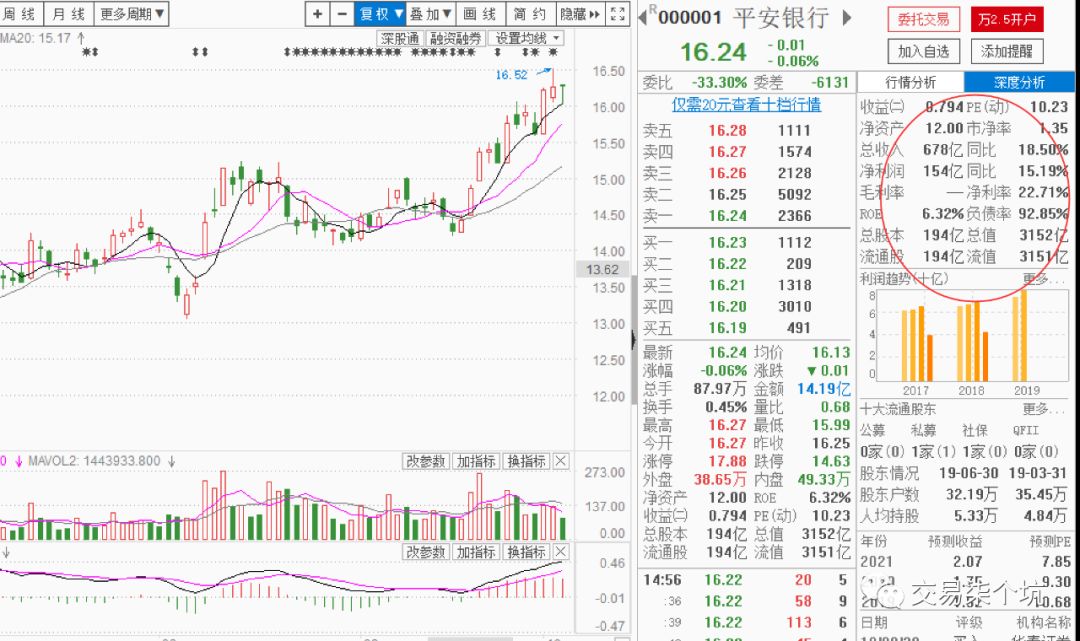Click 添加提醒 button
Screen dimensions: 1080x641
coord(1007,51)
